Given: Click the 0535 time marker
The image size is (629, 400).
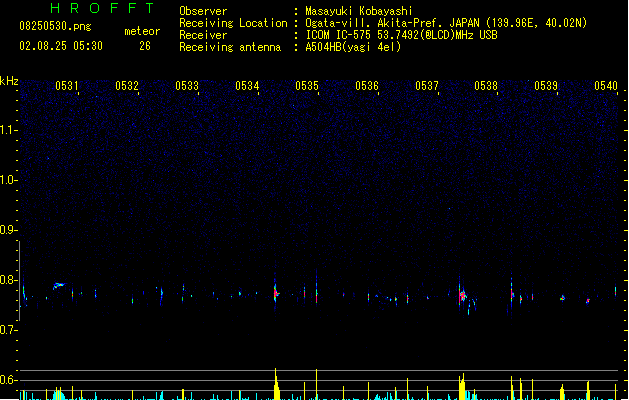Looking at the screenshot, I should [x=307, y=85].
